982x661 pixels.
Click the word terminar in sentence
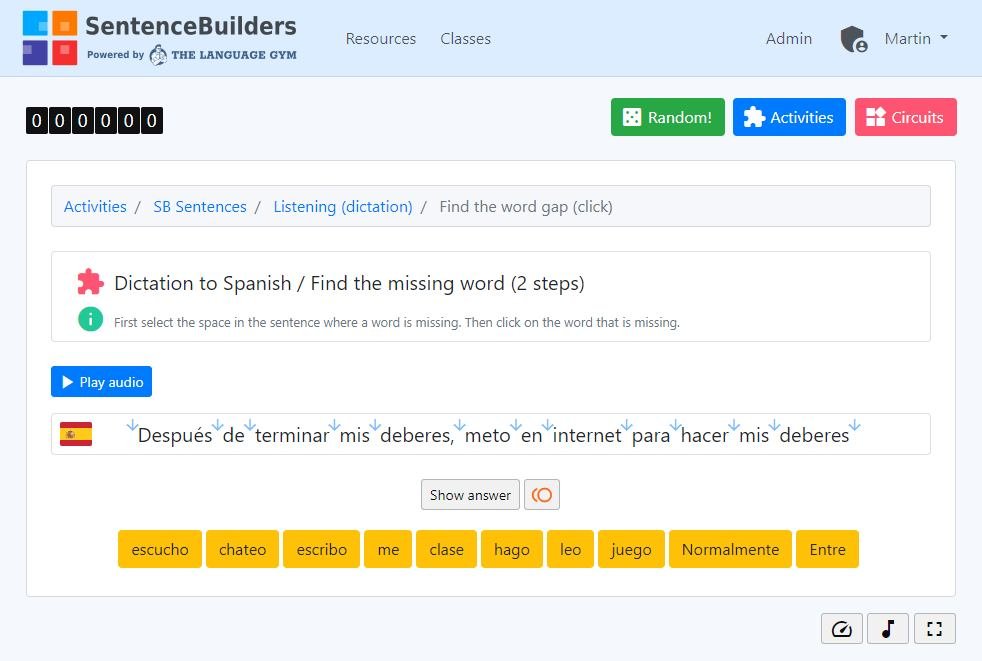click(x=292, y=435)
